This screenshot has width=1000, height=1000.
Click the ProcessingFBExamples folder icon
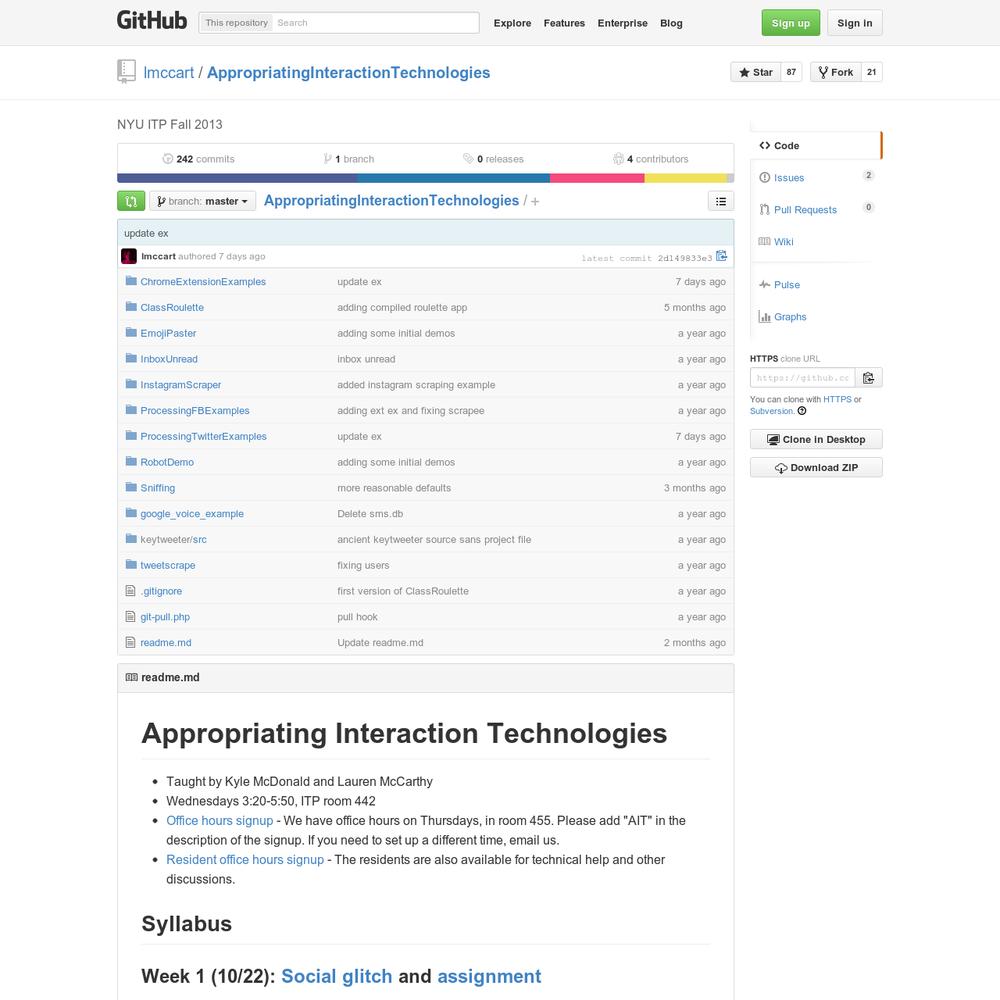[x=131, y=410]
